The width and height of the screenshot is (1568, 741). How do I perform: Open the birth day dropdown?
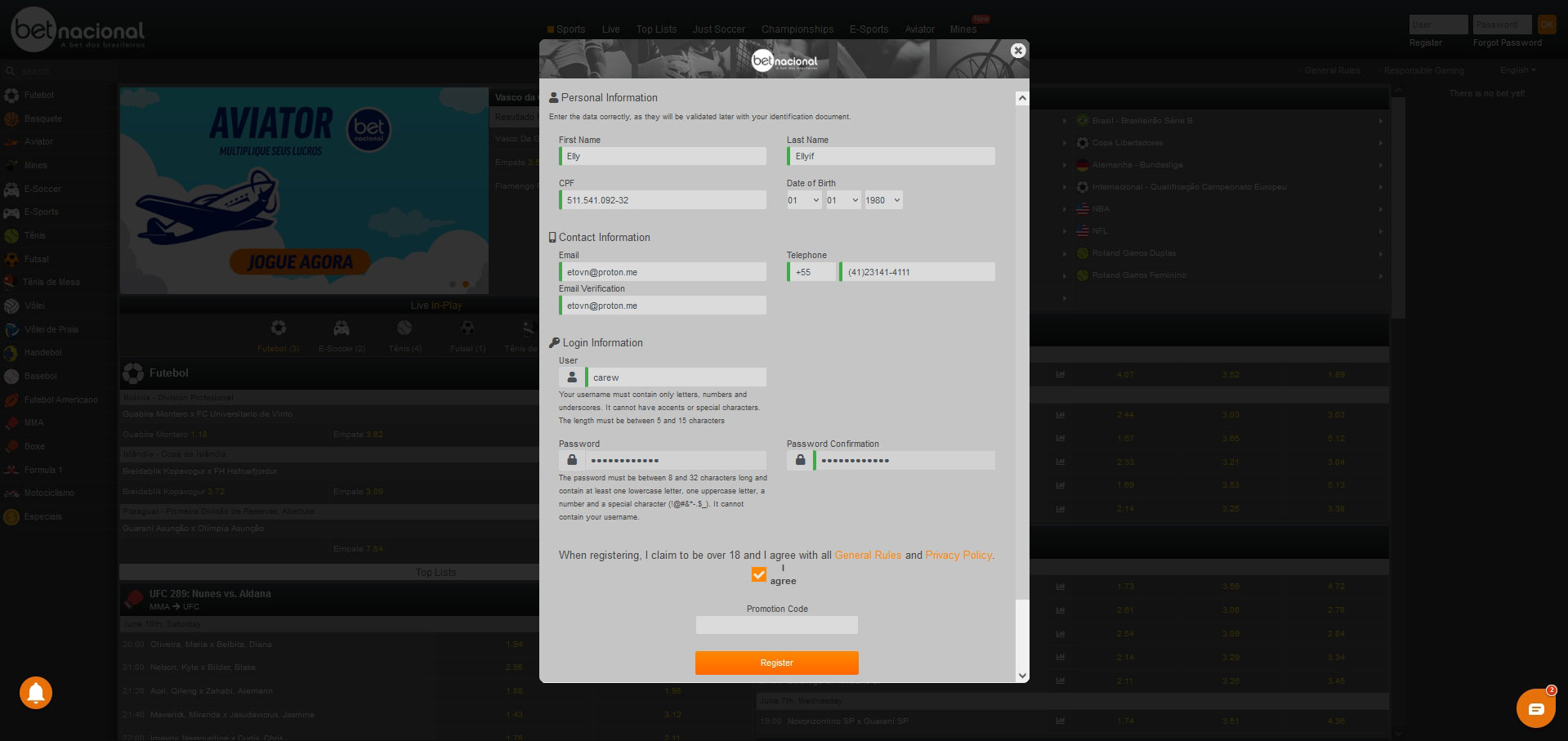coord(803,200)
